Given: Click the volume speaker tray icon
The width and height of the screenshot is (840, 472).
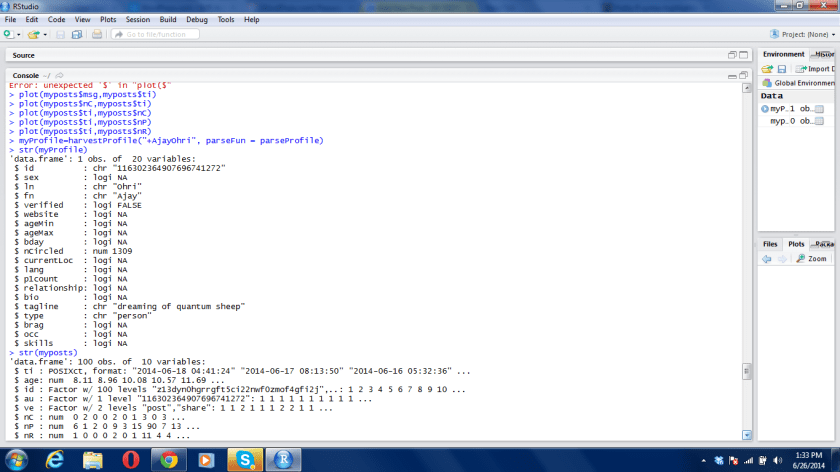Looking at the screenshot, I should click(778, 461).
